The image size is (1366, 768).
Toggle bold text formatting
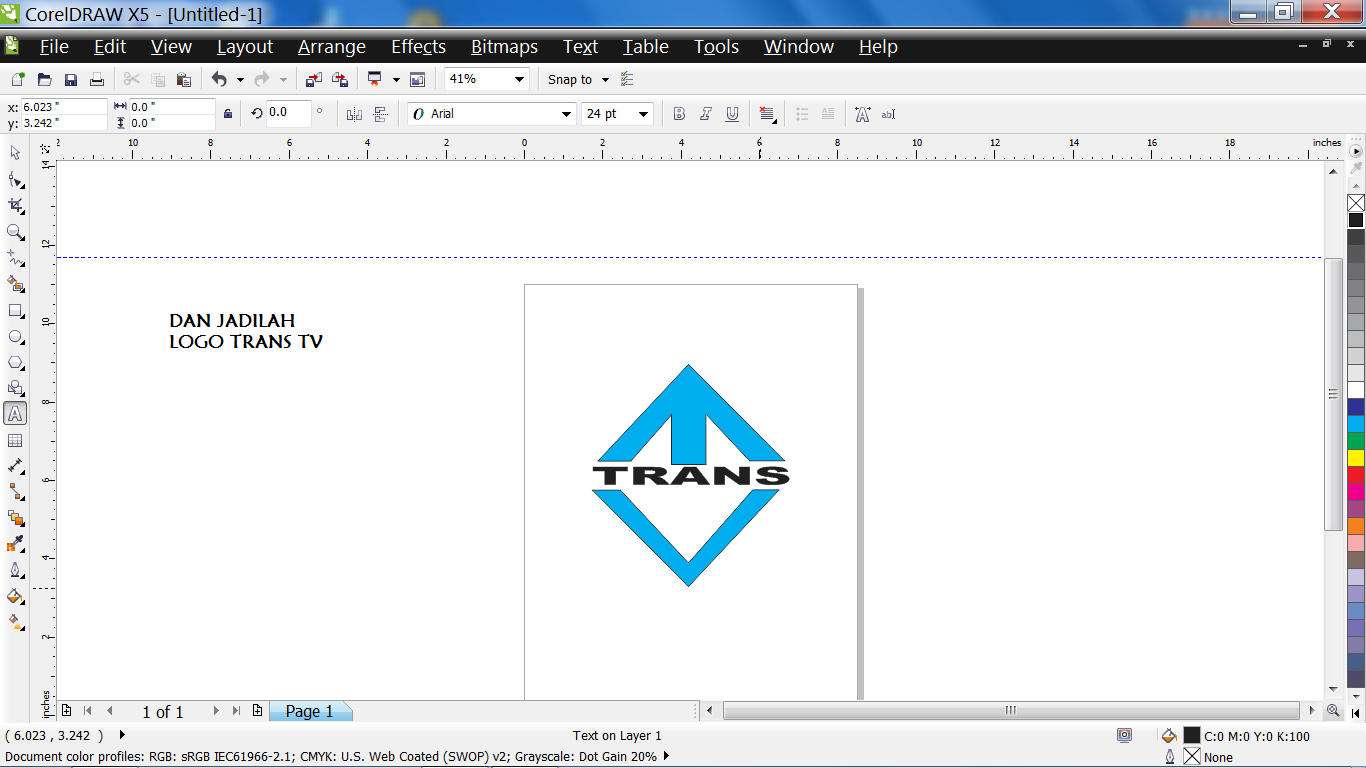click(x=678, y=113)
